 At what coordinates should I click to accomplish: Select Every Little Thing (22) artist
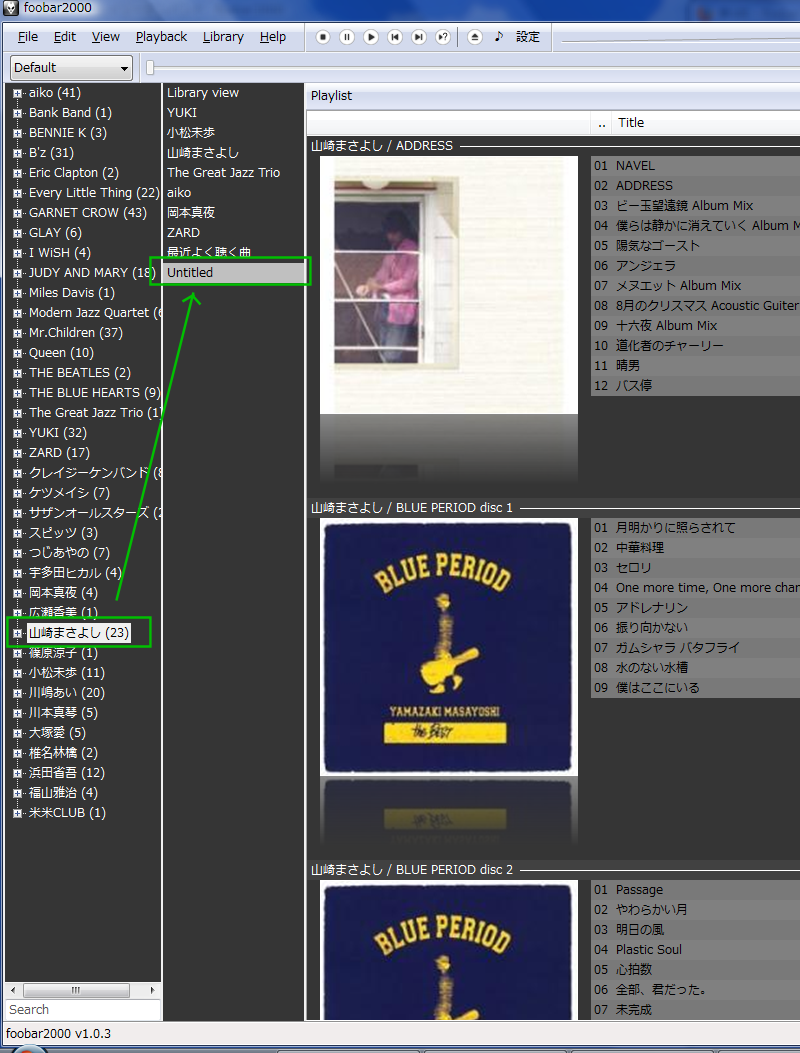click(94, 193)
